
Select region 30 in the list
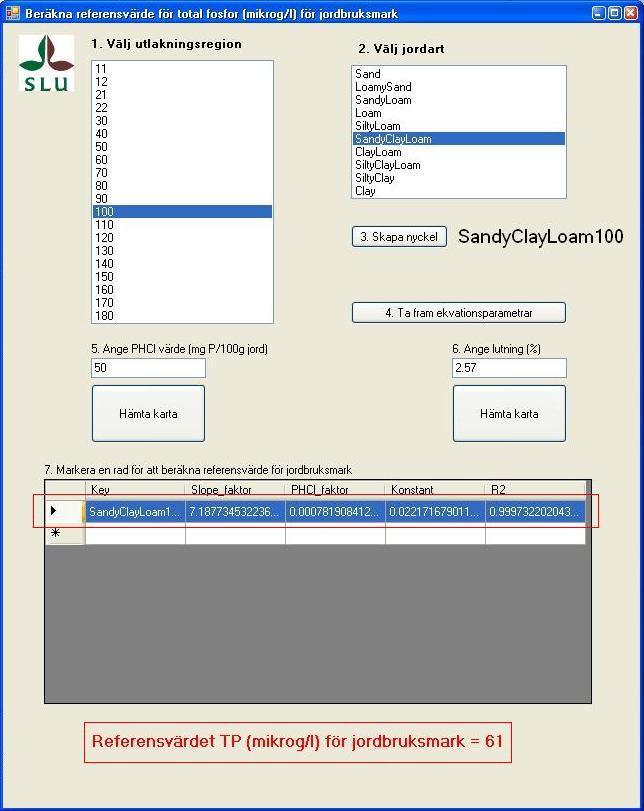pos(182,121)
